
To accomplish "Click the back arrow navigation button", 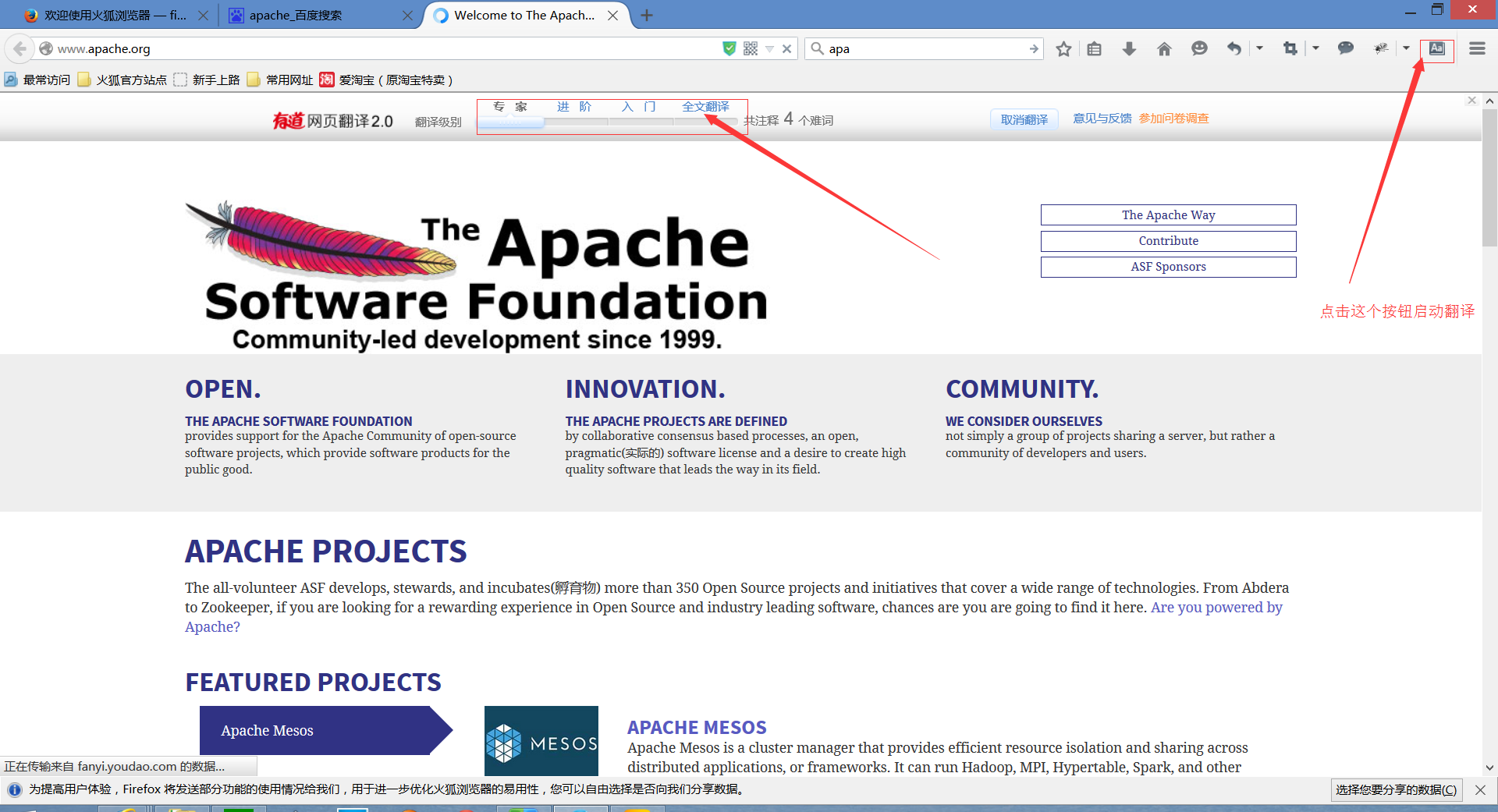I will point(20,48).
